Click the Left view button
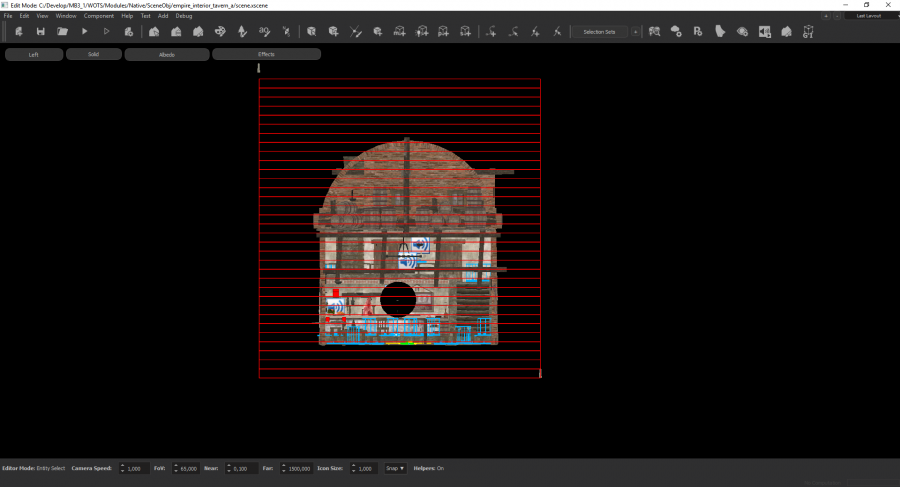The width and height of the screenshot is (900, 487). tap(34, 54)
